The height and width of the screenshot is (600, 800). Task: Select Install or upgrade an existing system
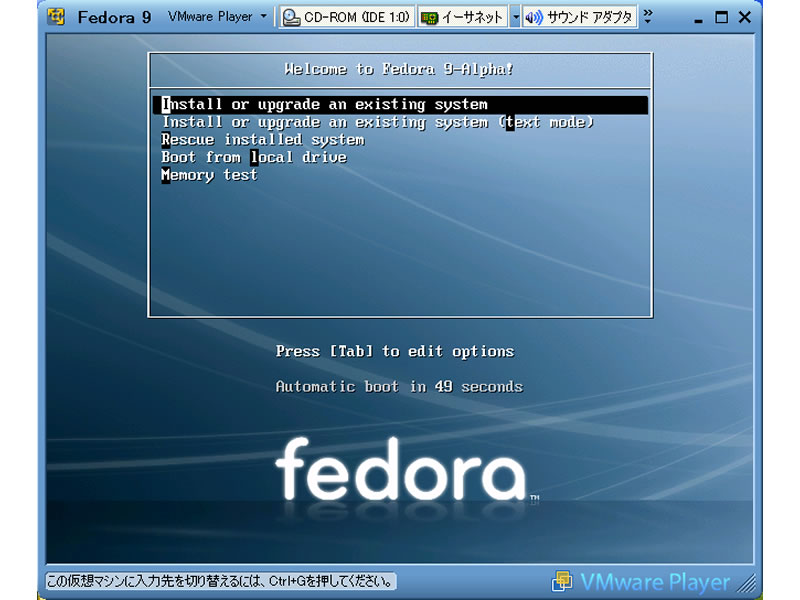pyautogui.click(x=324, y=104)
